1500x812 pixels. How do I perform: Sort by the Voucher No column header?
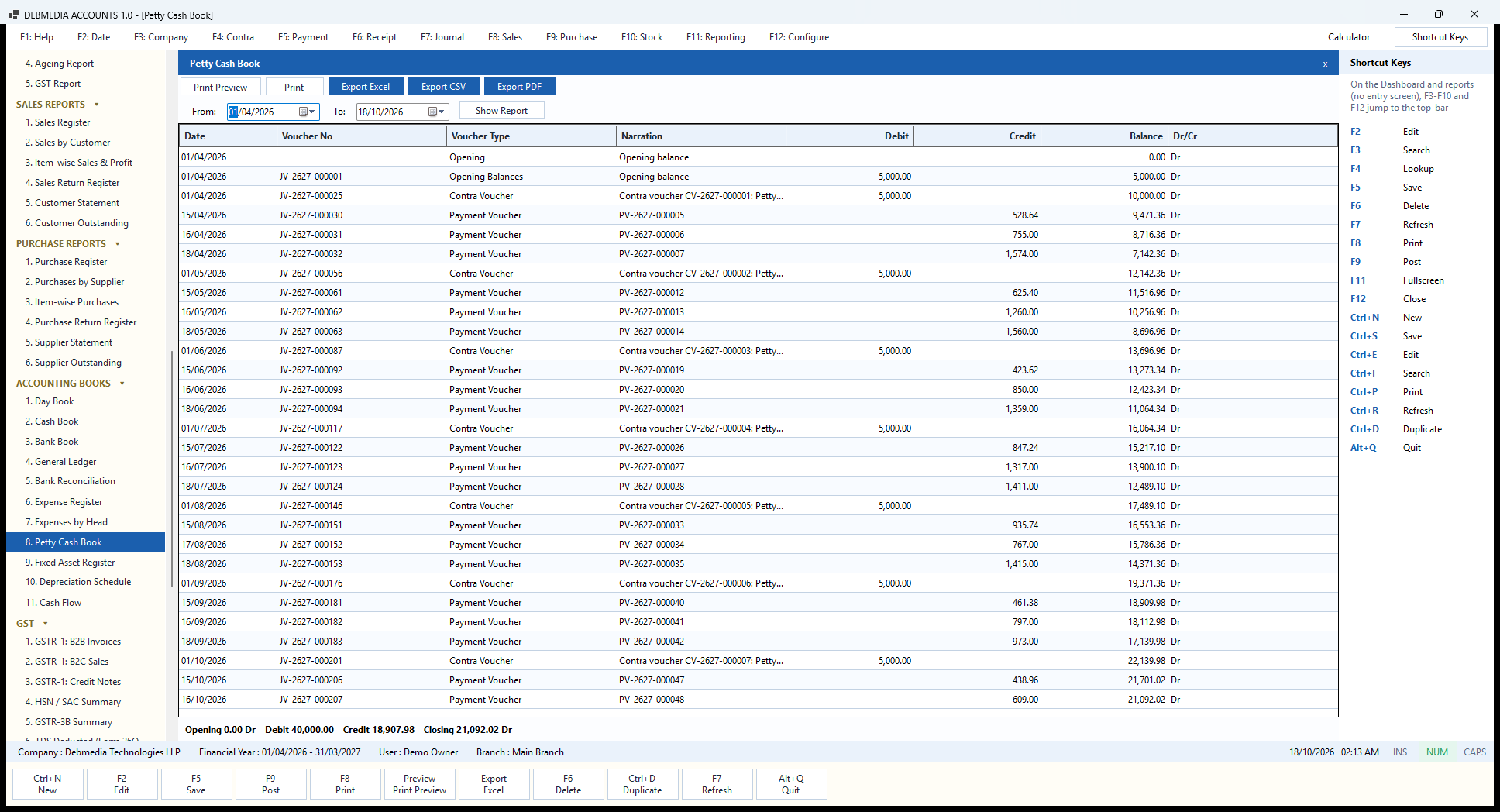coord(362,136)
